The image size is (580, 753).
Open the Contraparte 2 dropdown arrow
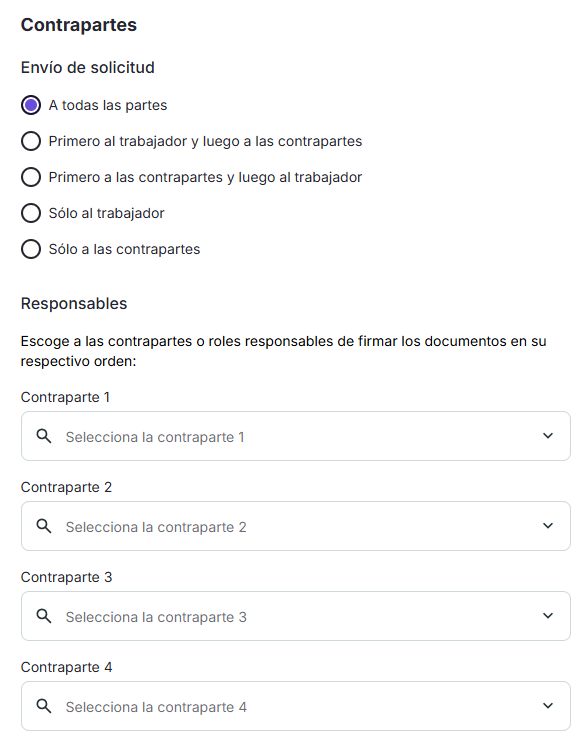pos(548,525)
